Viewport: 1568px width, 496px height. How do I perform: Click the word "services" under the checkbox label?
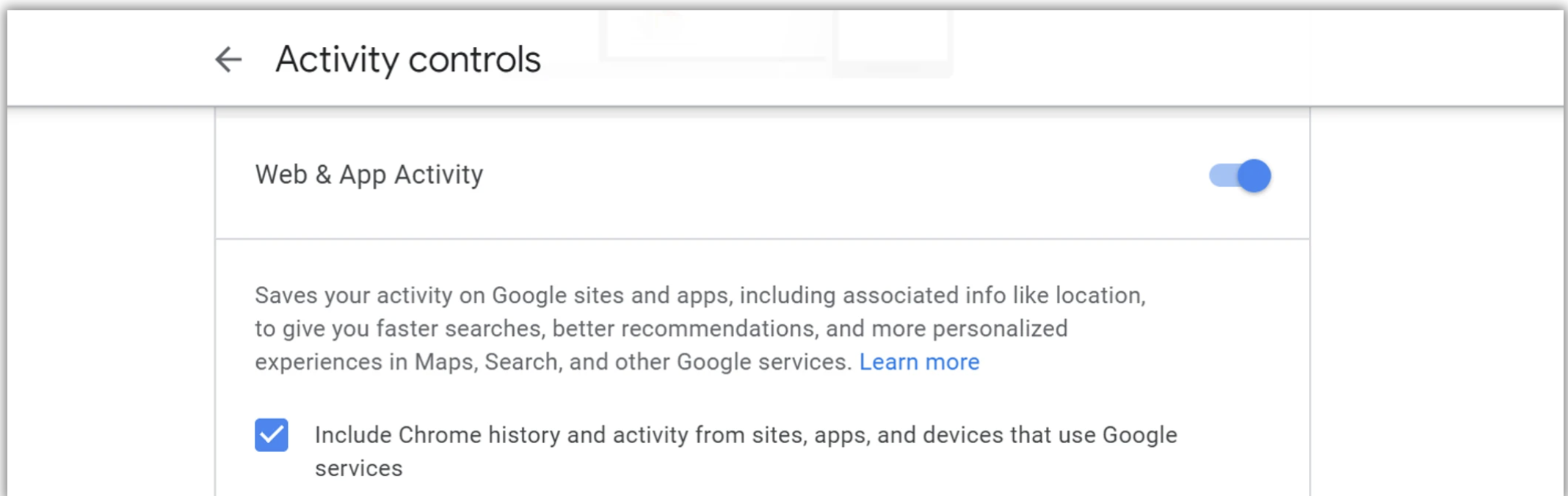[359, 469]
